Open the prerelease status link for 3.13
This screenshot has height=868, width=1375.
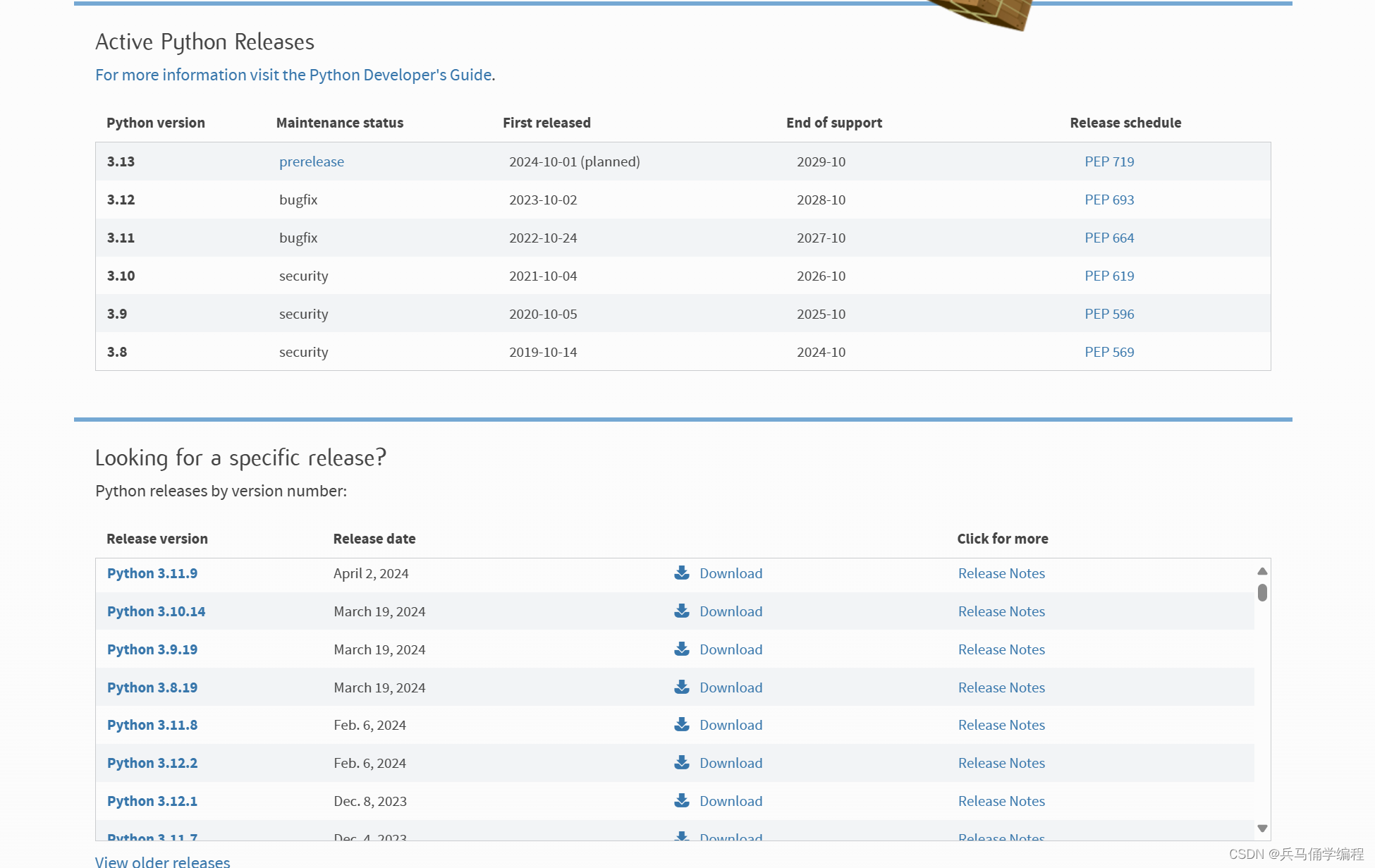312,161
